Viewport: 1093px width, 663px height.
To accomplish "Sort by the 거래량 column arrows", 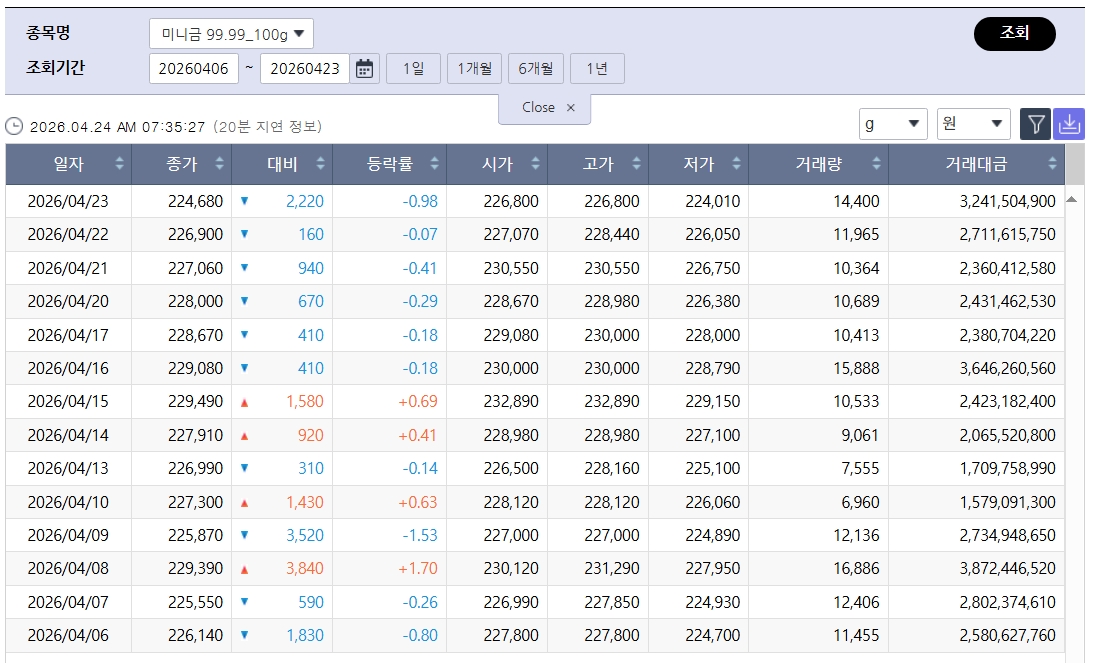I will click(876, 164).
